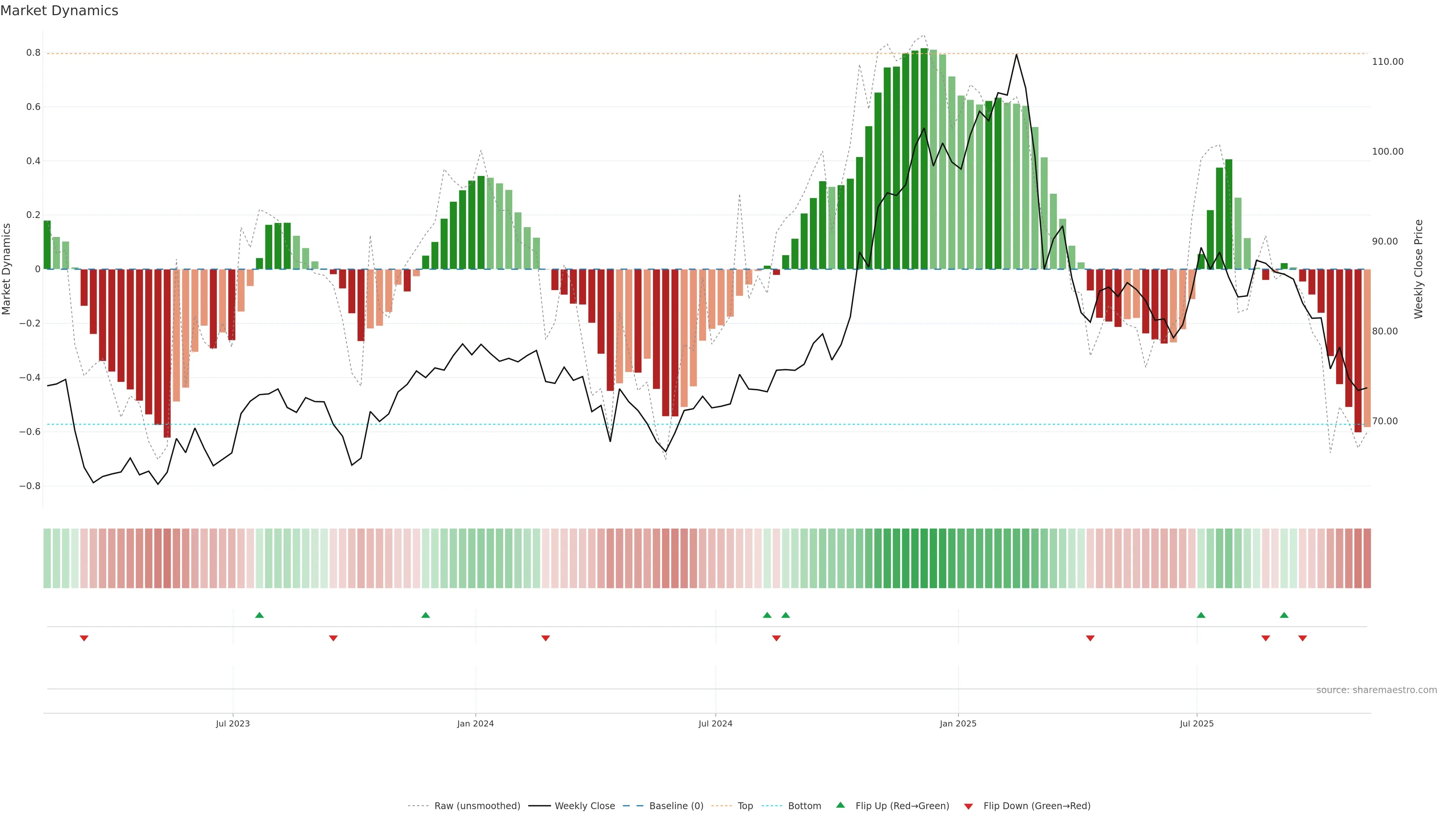Click the Market Dynamics chart title
The height and width of the screenshot is (819, 1456).
click(x=60, y=11)
